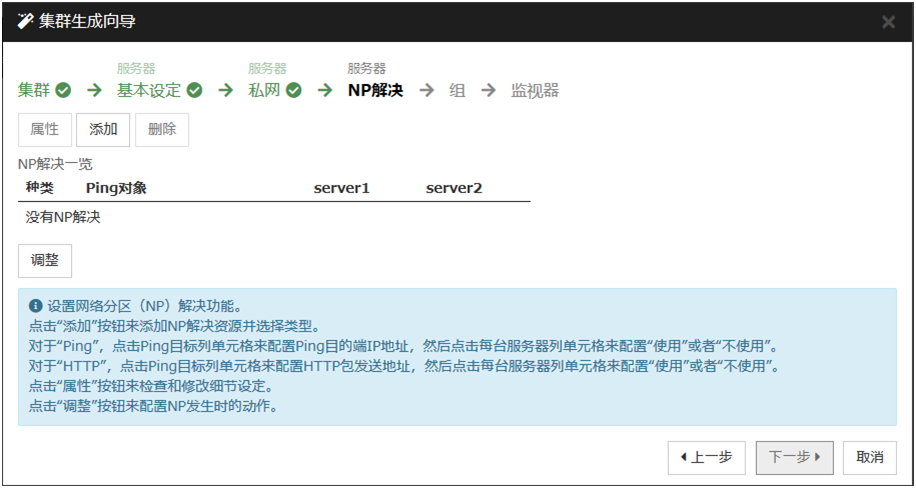Select the 监视器 wizard step
The width and height of the screenshot is (916, 488).
(535, 91)
